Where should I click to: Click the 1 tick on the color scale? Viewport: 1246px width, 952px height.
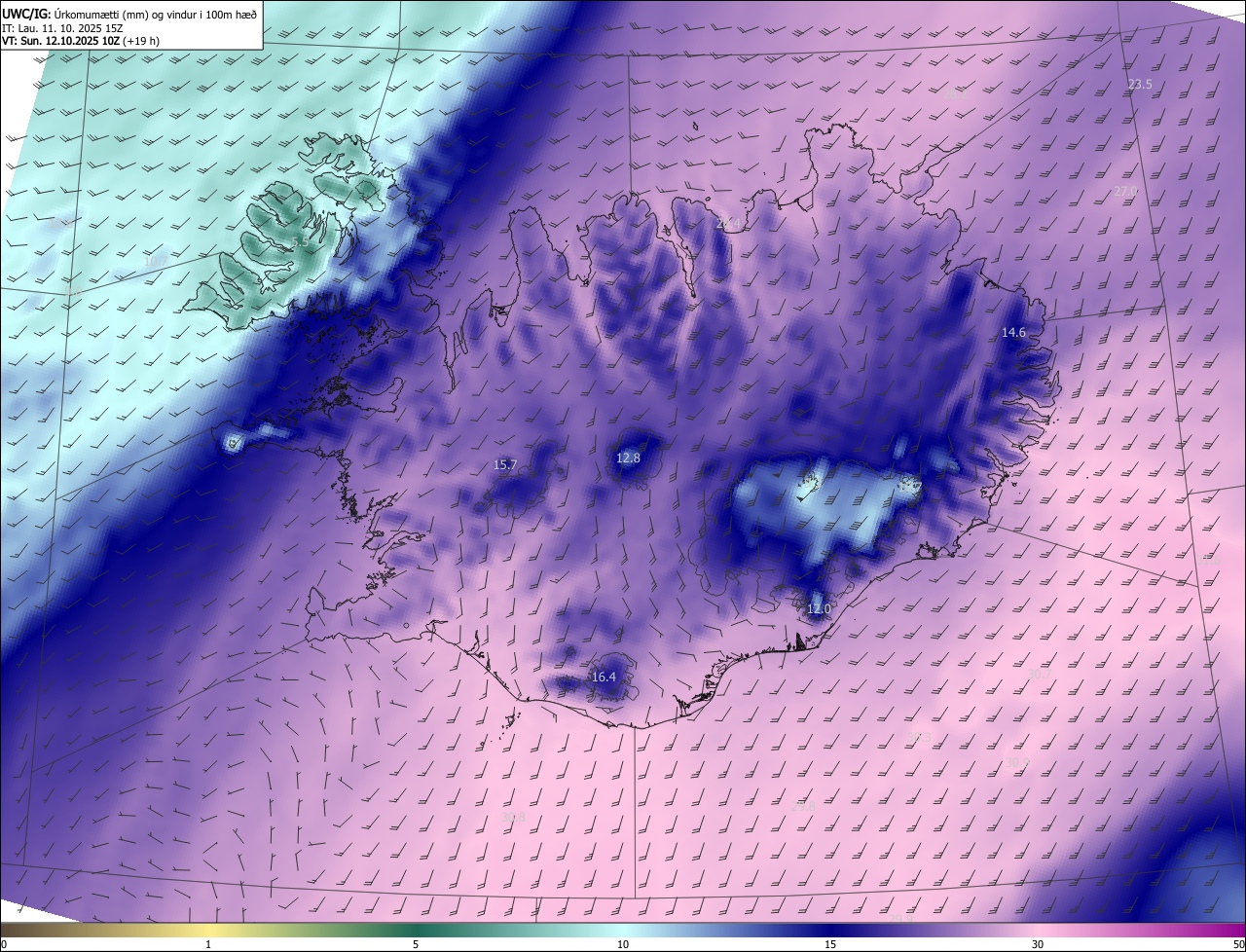[208, 944]
